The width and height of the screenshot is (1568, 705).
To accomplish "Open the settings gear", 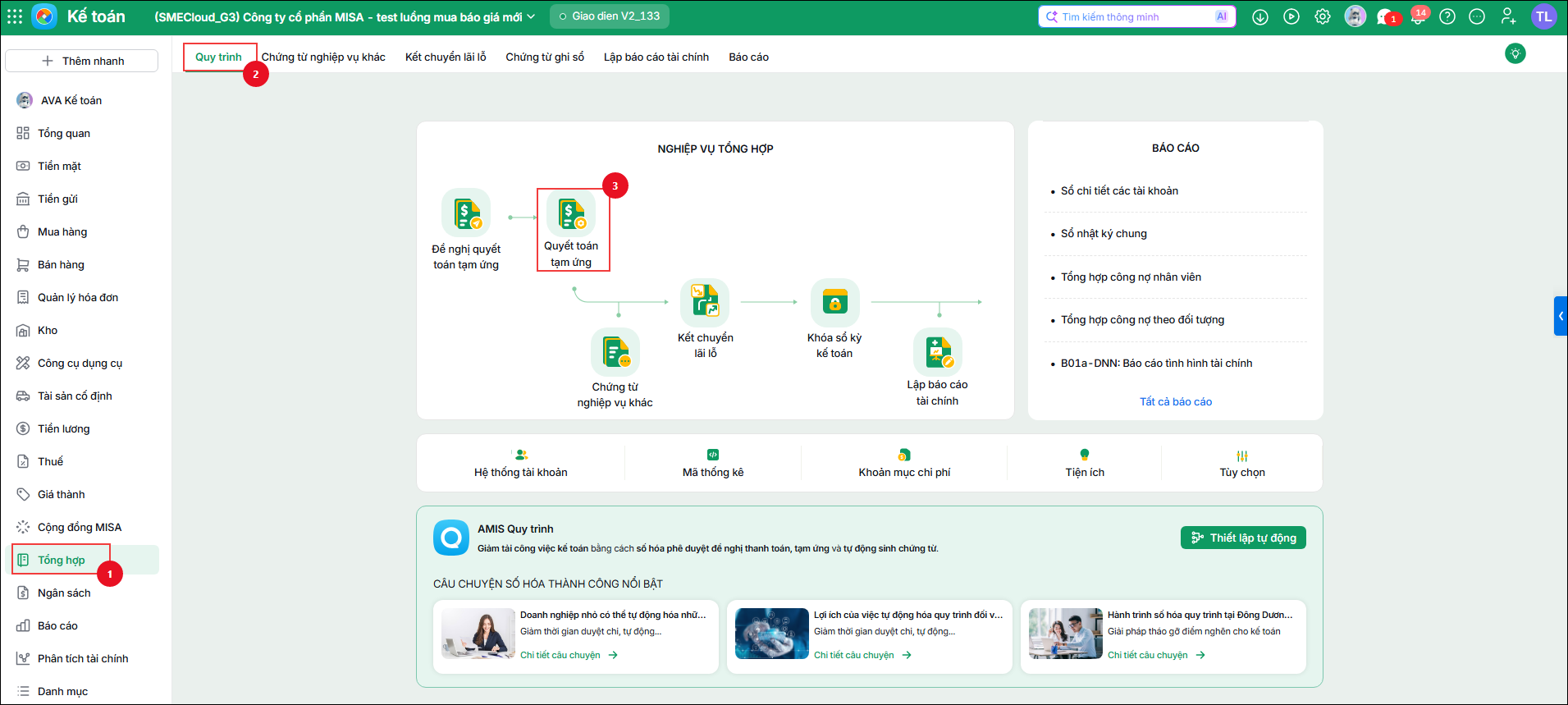I will [x=1323, y=16].
